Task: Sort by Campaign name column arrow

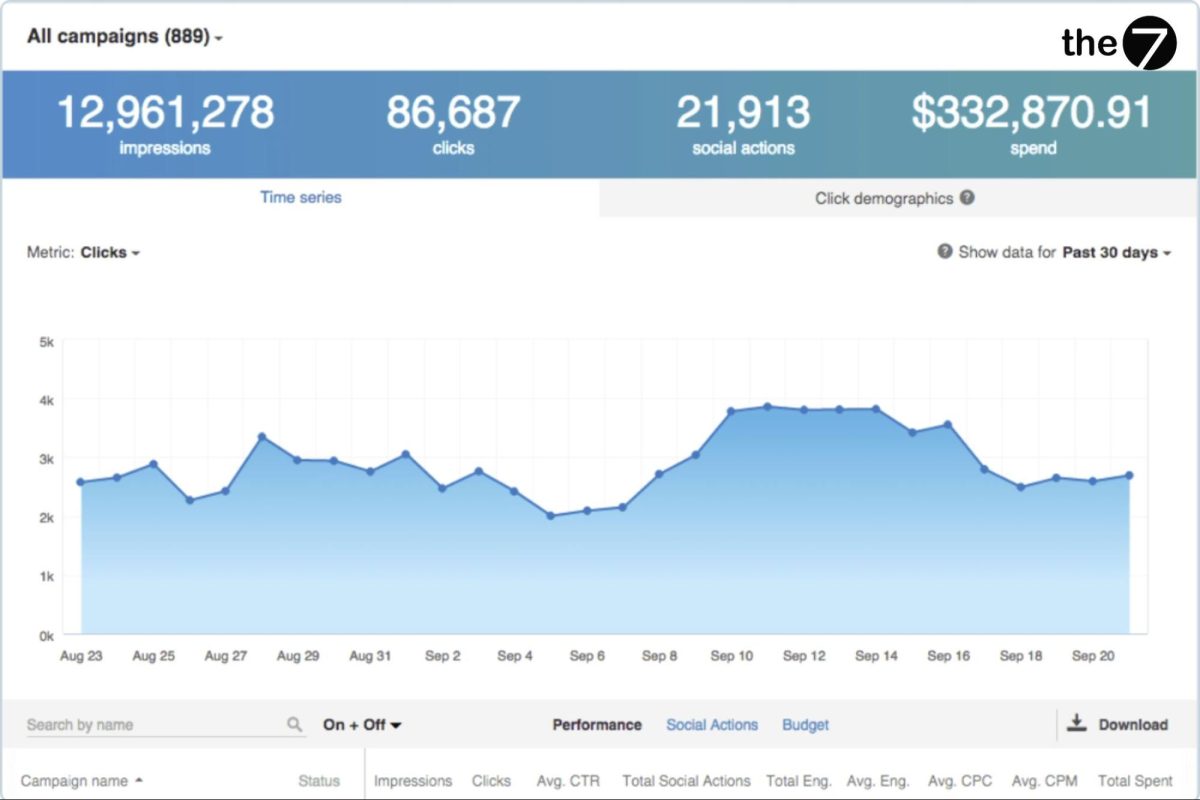Action: pyautogui.click(x=138, y=780)
